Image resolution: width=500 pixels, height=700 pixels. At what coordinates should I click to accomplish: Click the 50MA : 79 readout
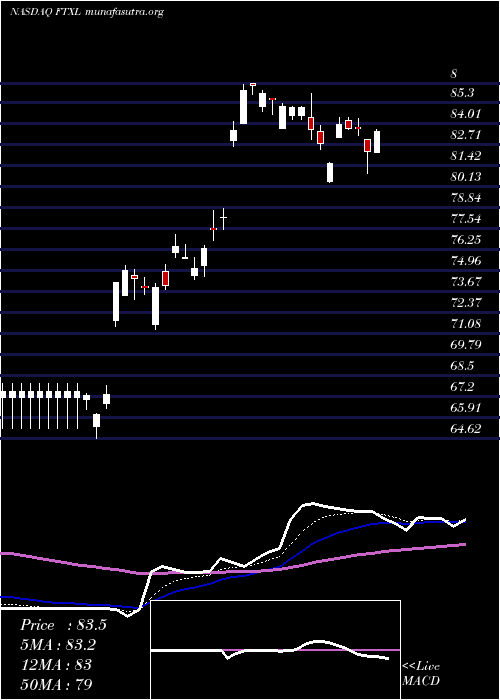[56, 684]
